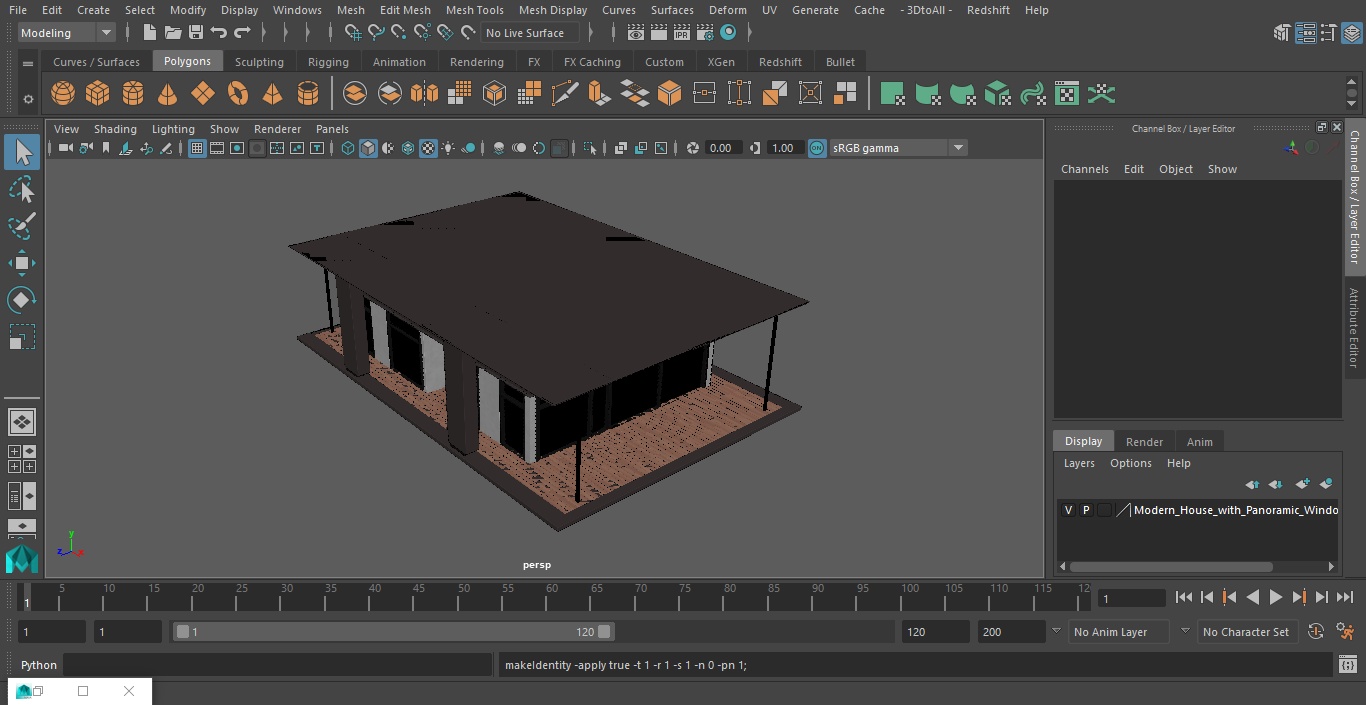Open the Layers menu in the layer editor
Image resolution: width=1366 pixels, height=705 pixels.
point(1079,463)
